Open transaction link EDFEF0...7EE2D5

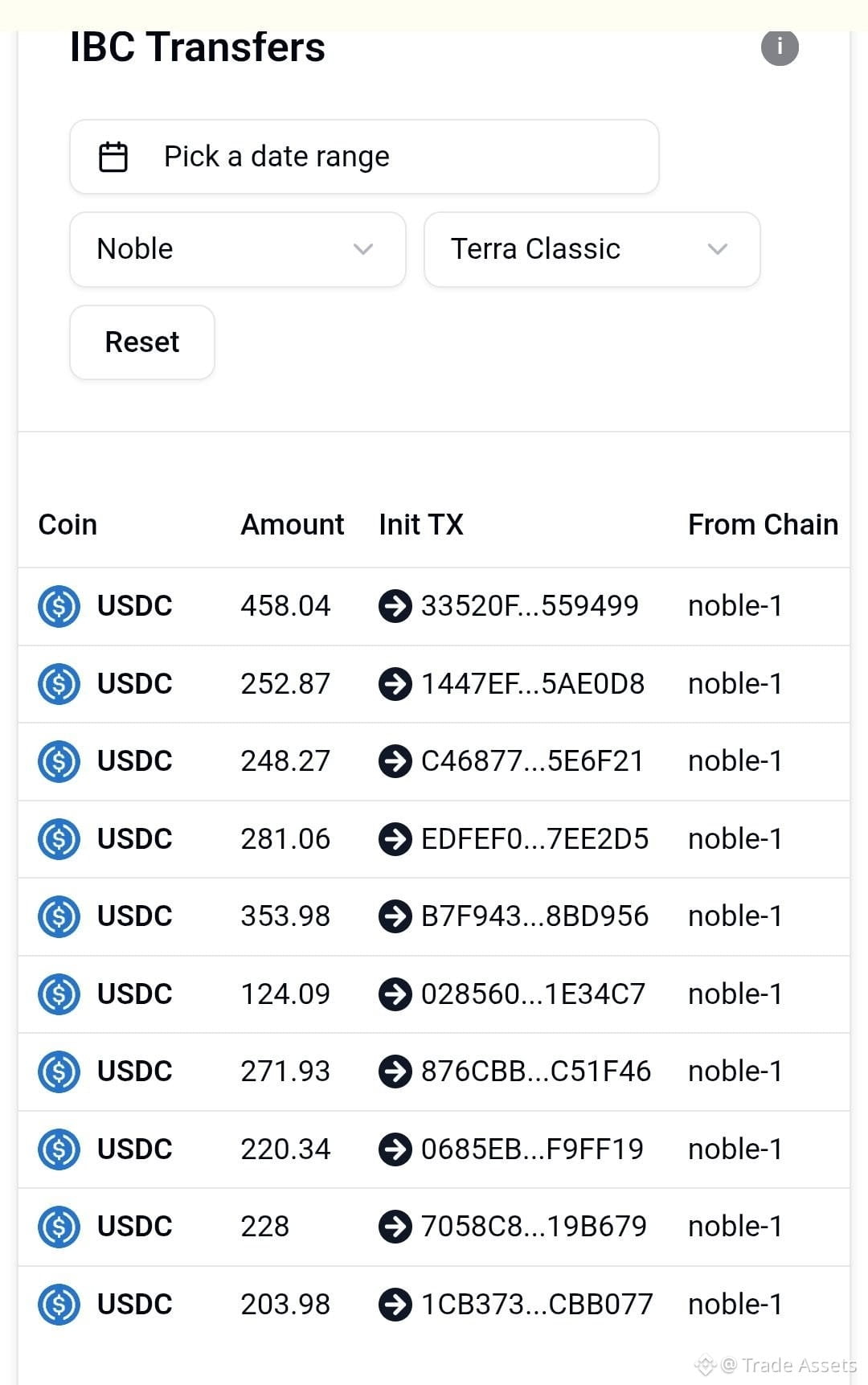534,839
